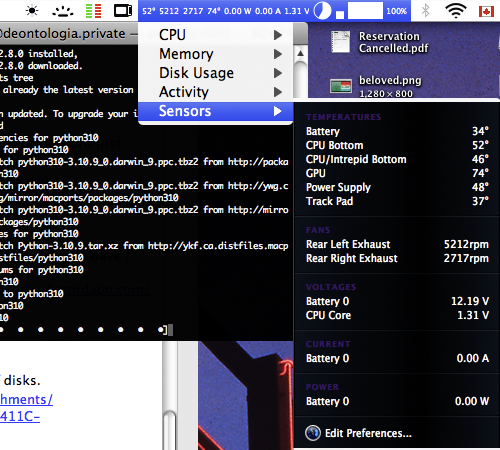
Task: Open the keyboard backlight menu bar icon
Action: point(63,12)
